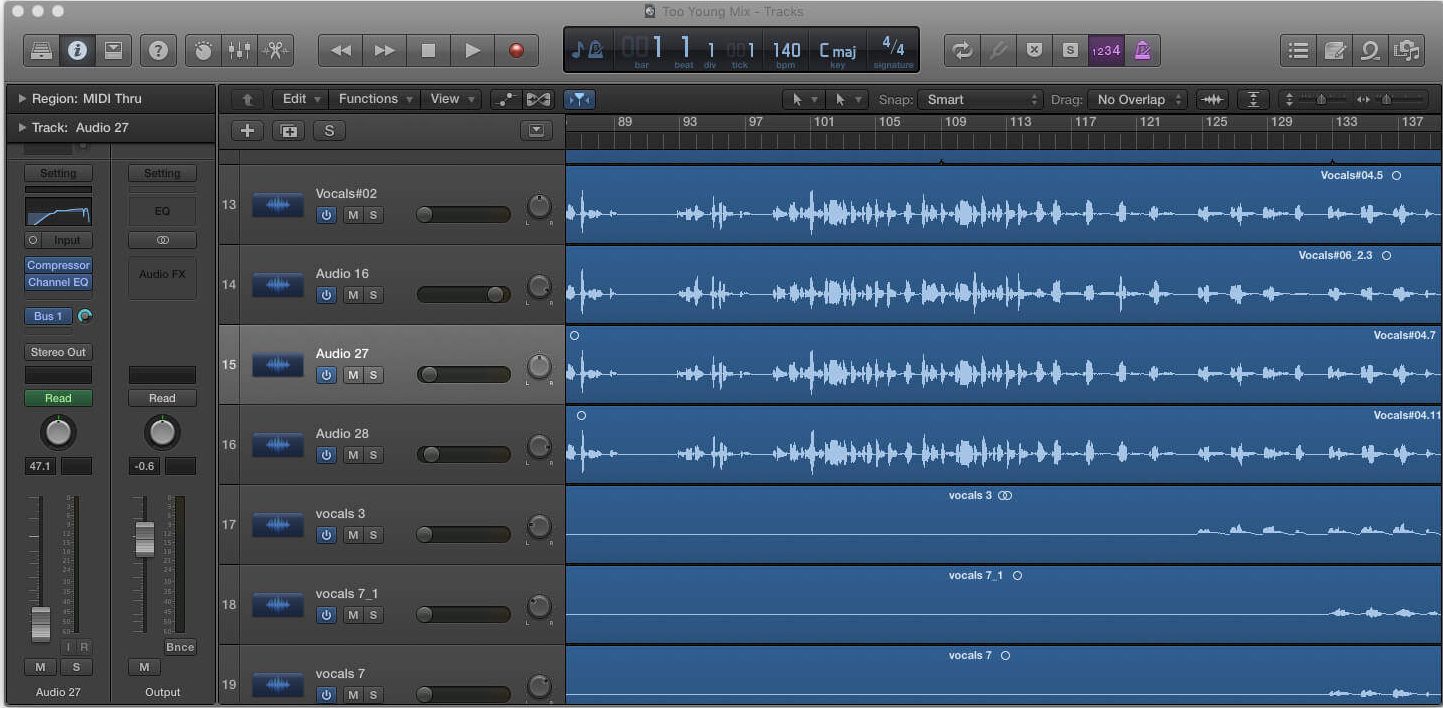This screenshot has width=1443, height=708.
Task: Click the vocals 3 track waveform icon
Action: 278,525
